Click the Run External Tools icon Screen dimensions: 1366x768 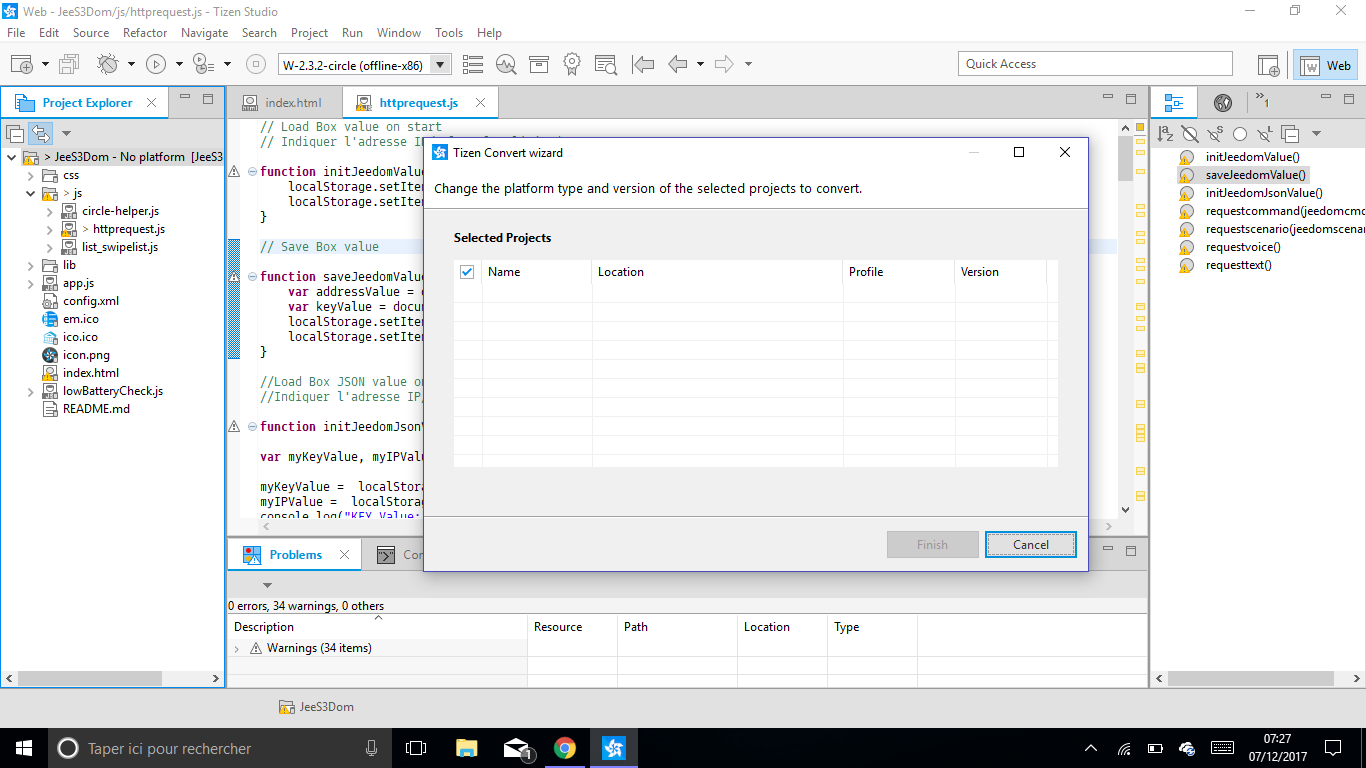click(x=203, y=64)
